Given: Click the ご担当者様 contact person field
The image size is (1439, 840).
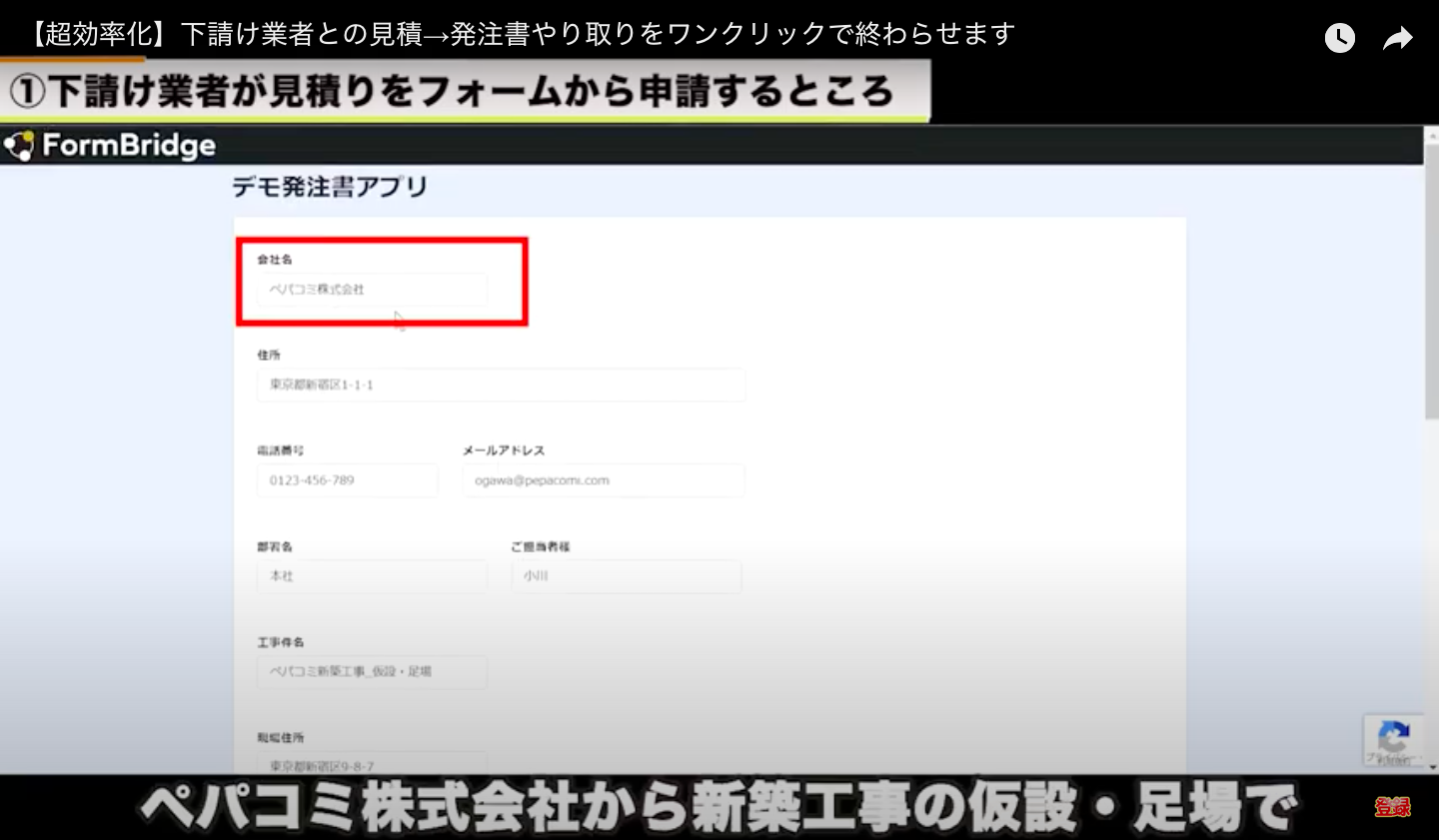Looking at the screenshot, I should (x=626, y=576).
